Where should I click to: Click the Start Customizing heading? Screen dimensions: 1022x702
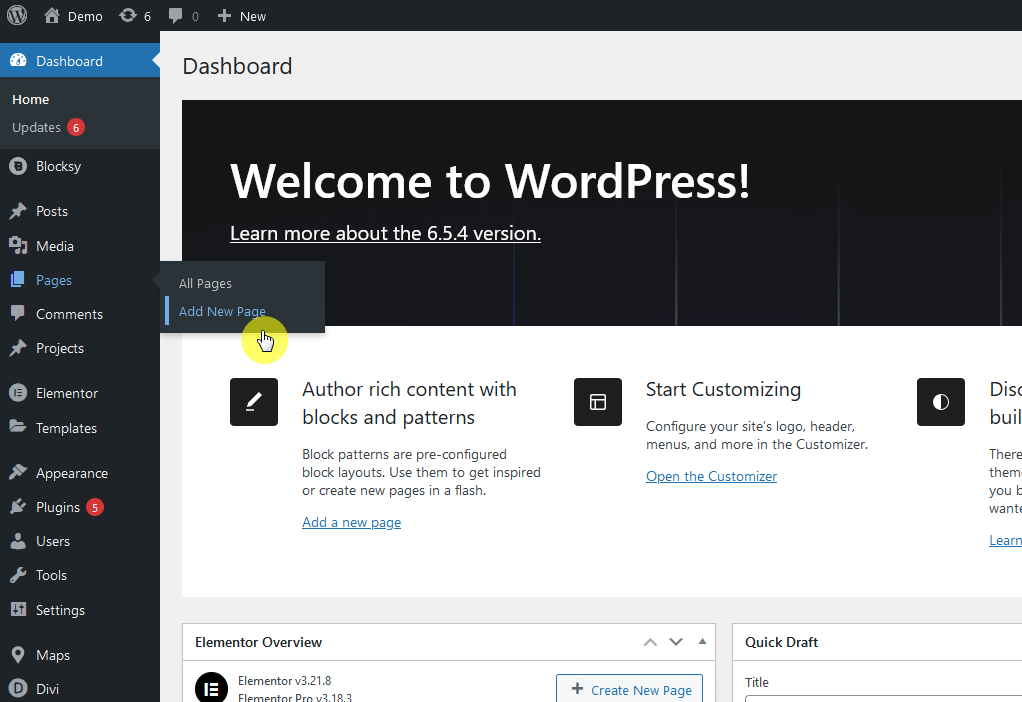tap(723, 389)
